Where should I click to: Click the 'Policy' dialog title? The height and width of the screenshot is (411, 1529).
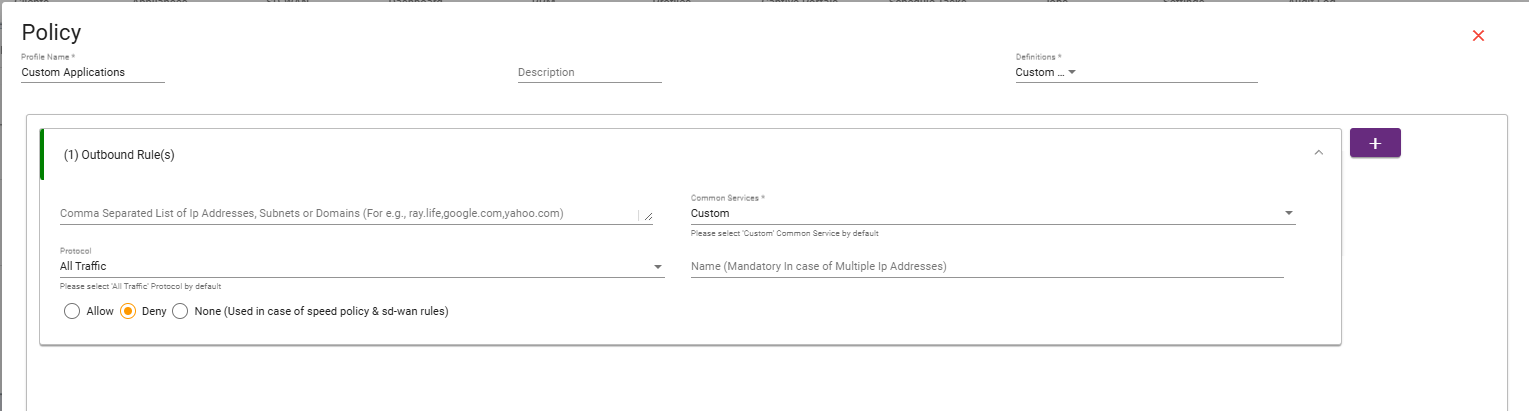click(51, 32)
